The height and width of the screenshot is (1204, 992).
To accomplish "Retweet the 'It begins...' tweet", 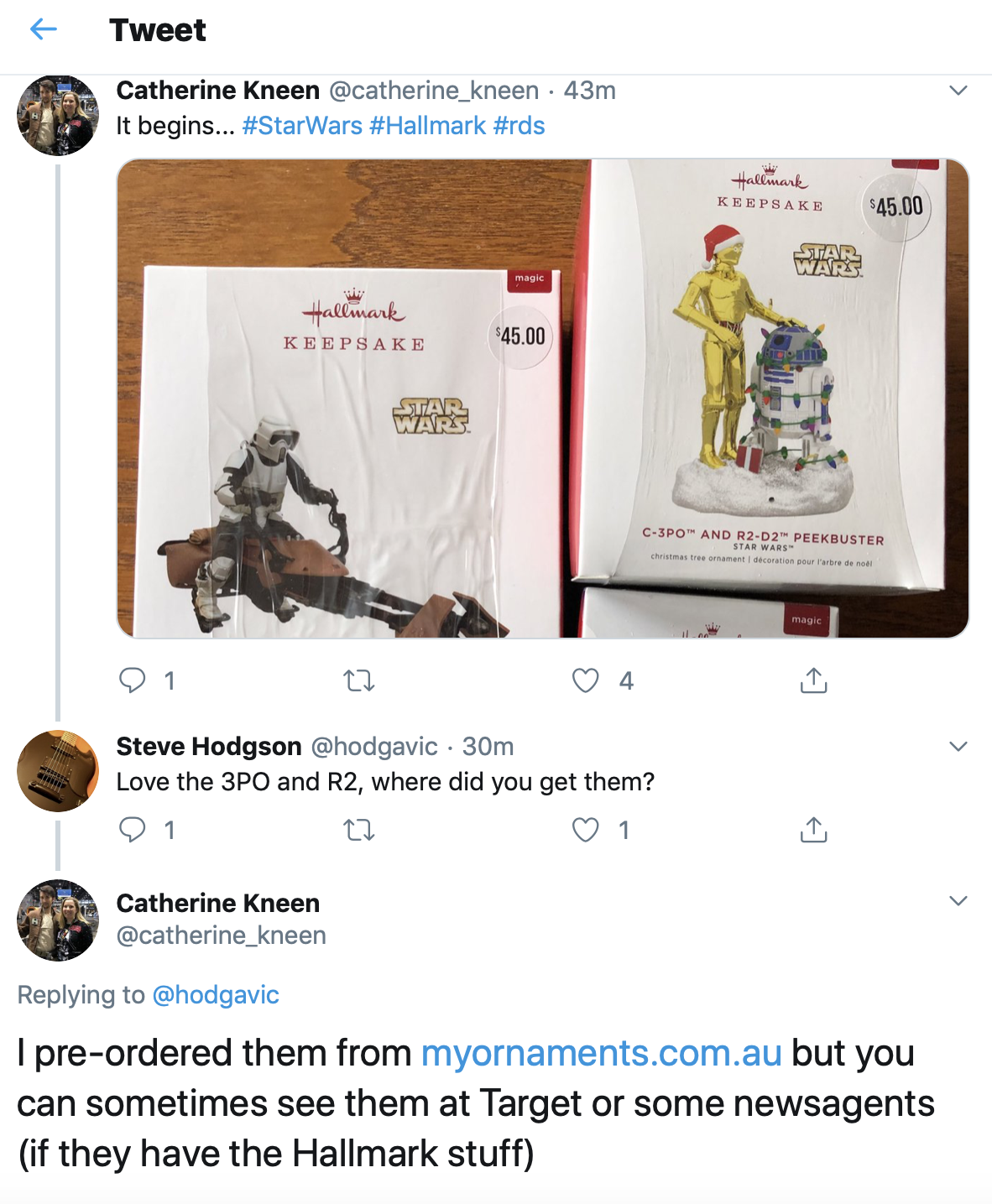I will pyautogui.click(x=359, y=680).
